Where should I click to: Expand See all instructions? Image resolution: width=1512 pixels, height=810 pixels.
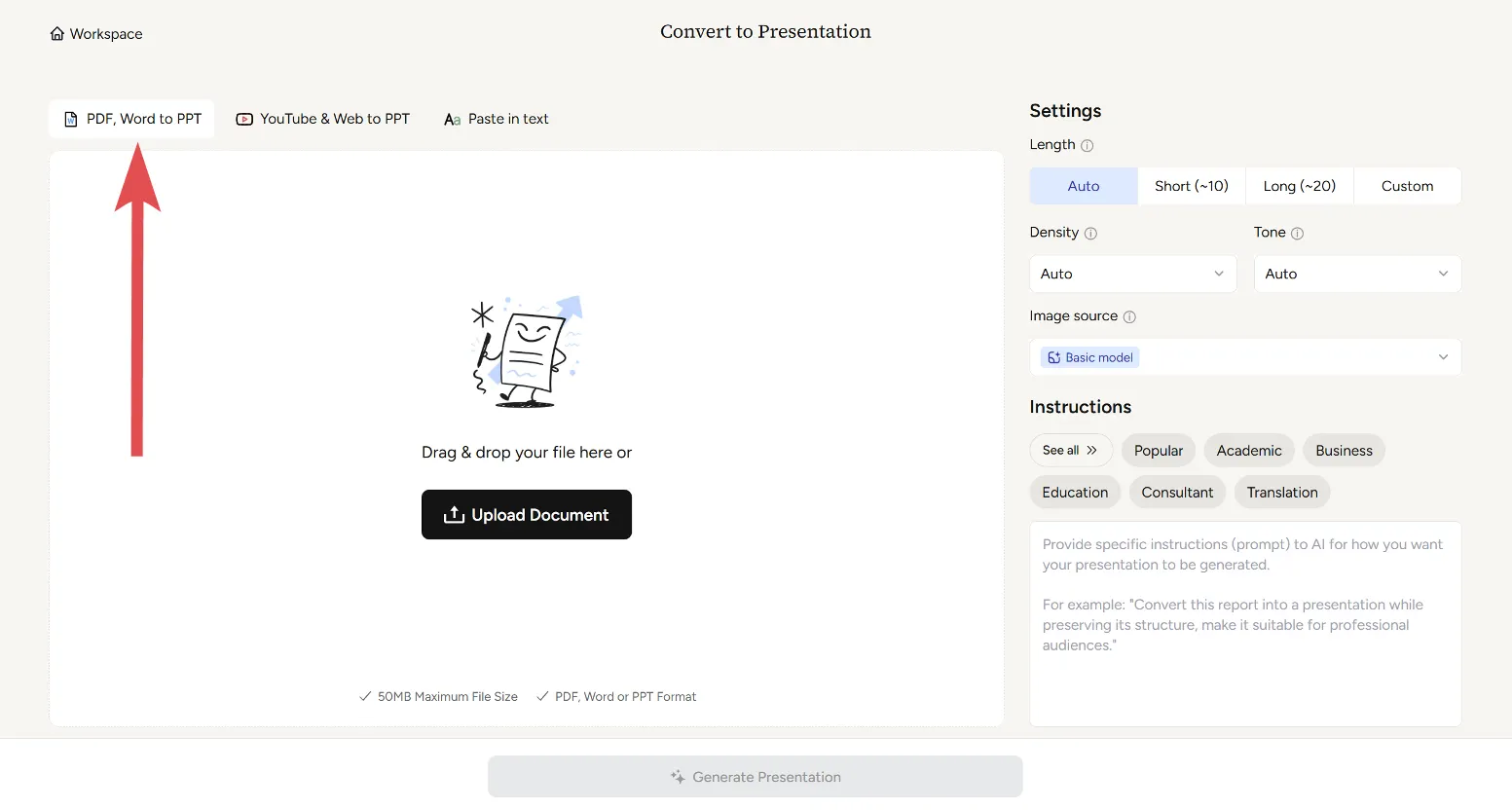pyautogui.click(x=1070, y=451)
